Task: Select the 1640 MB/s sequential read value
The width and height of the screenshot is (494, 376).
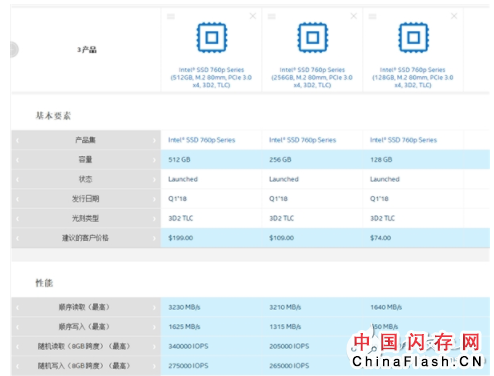Action: click(x=386, y=307)
